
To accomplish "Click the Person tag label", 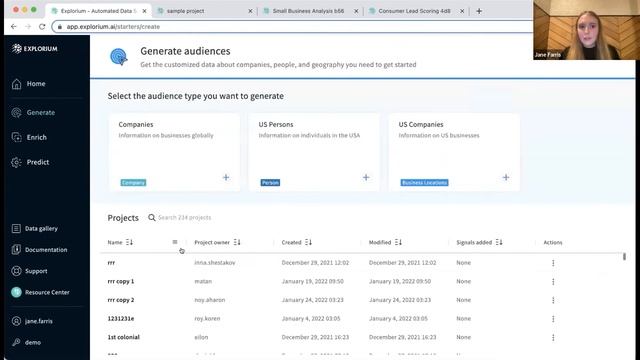I will pyautogui.click(x=270, y=182).
